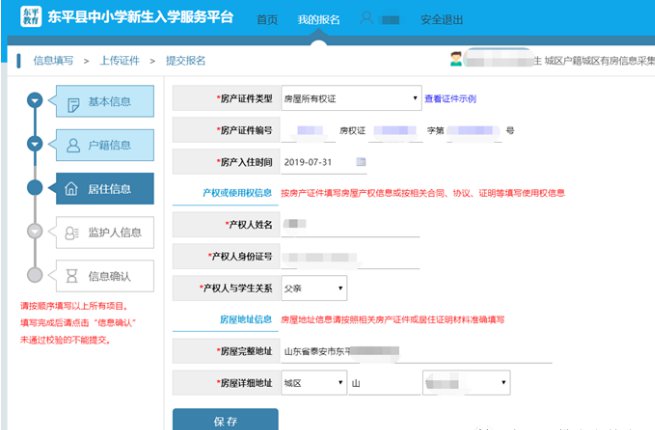This screenshot has width=655, height=430.
Task: Switch to the 我的报名 tab
Action: coord(317,20)
